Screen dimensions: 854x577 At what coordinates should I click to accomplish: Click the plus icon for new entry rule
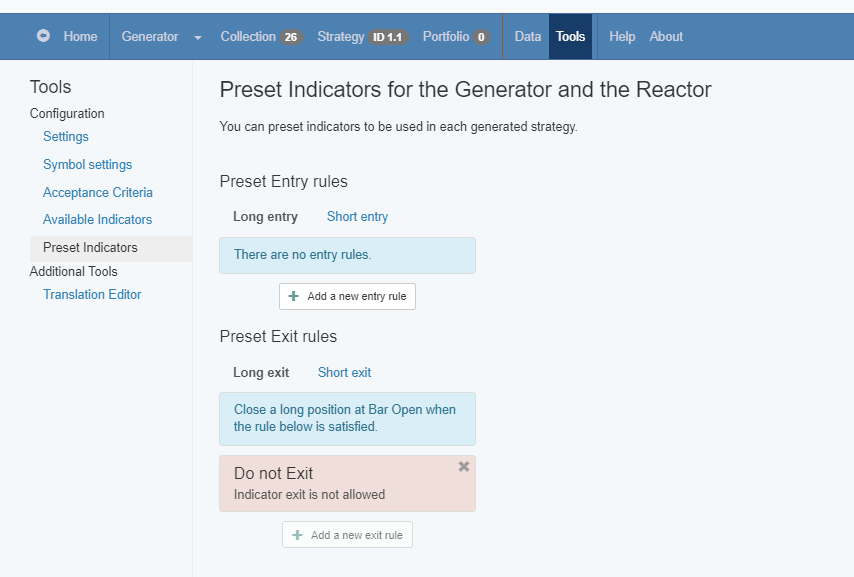[x=294, y=296]
